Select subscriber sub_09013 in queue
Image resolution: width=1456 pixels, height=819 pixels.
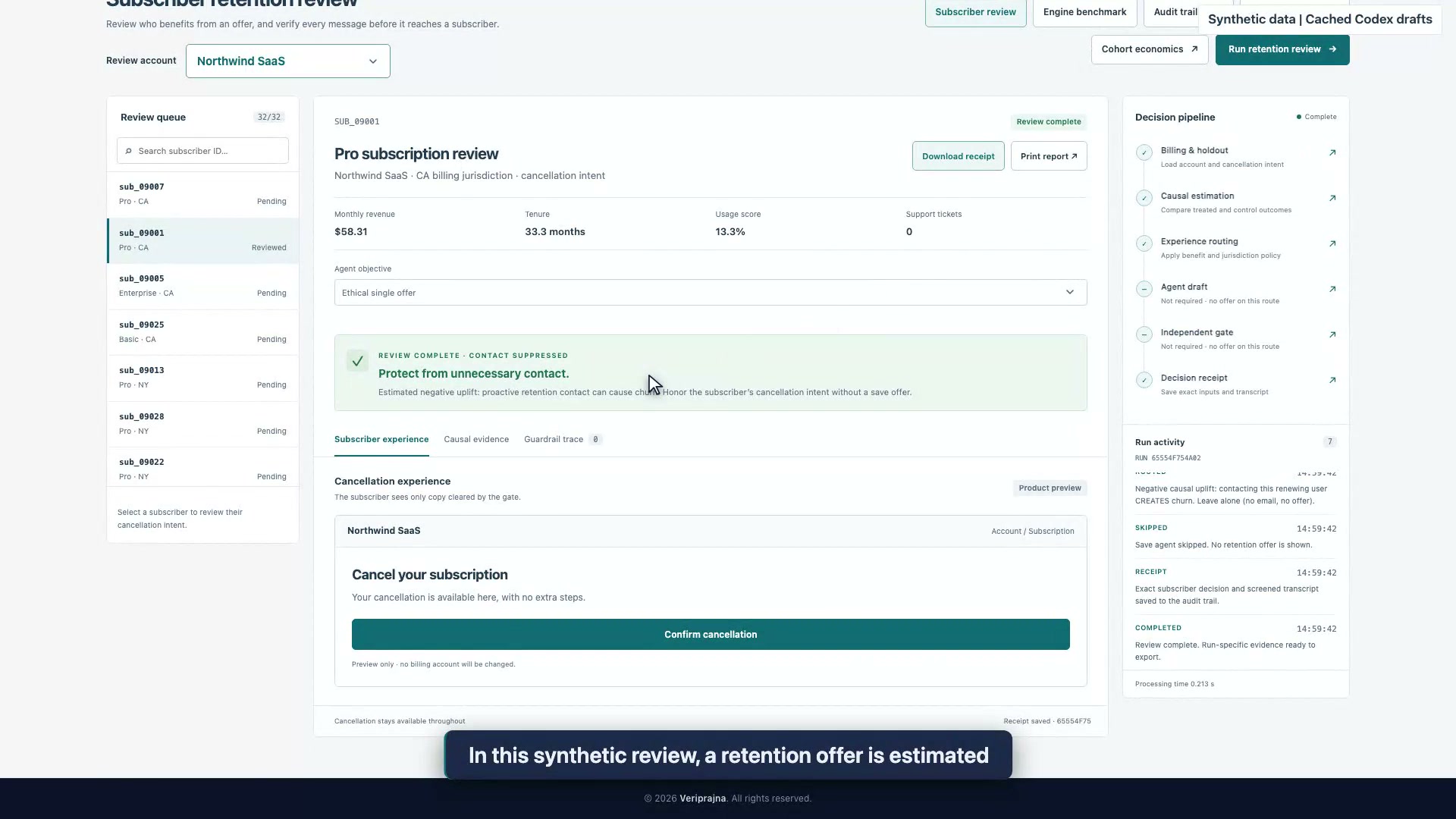(202, 378)
